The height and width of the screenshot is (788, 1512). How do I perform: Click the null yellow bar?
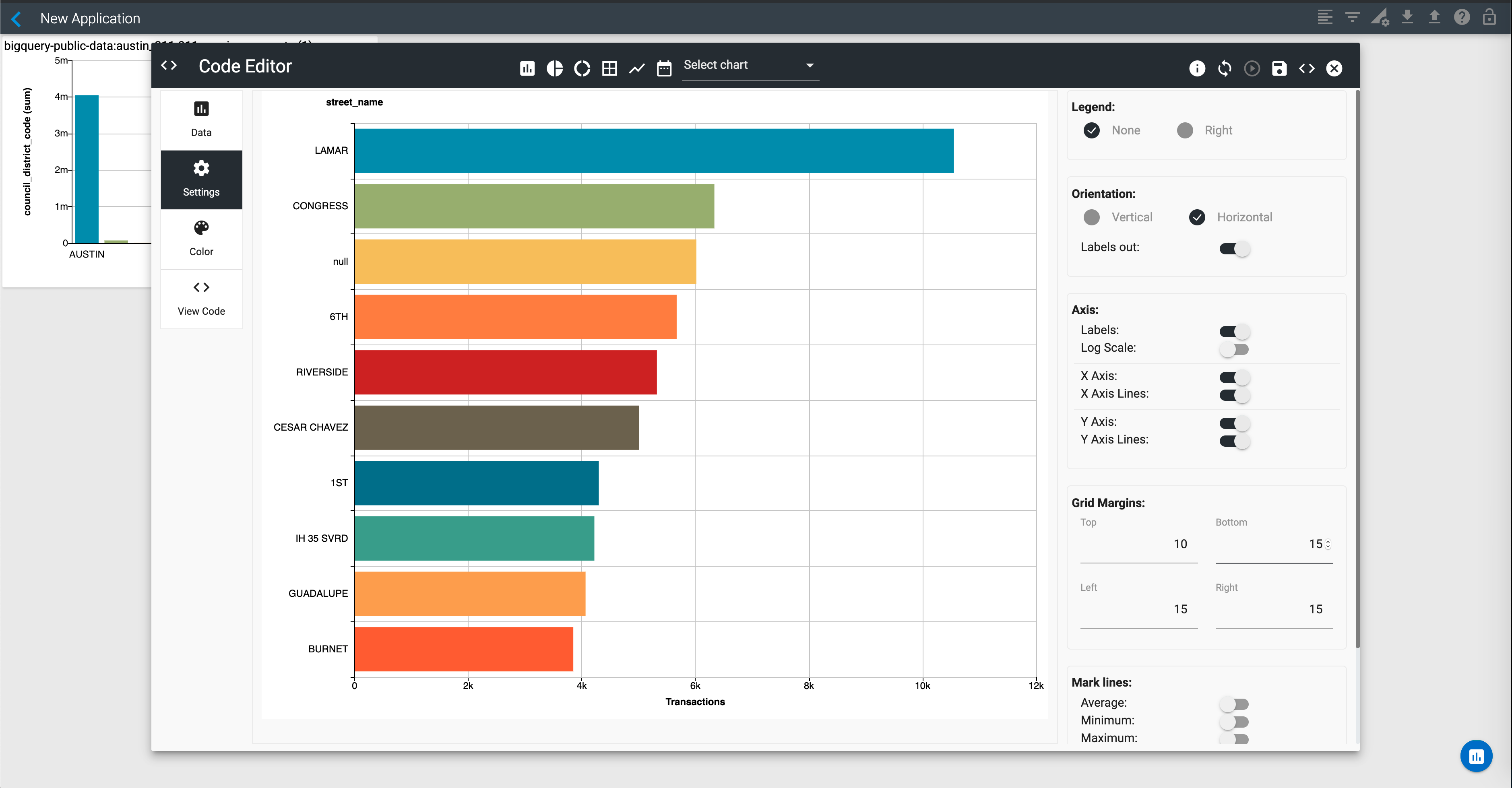525,262
